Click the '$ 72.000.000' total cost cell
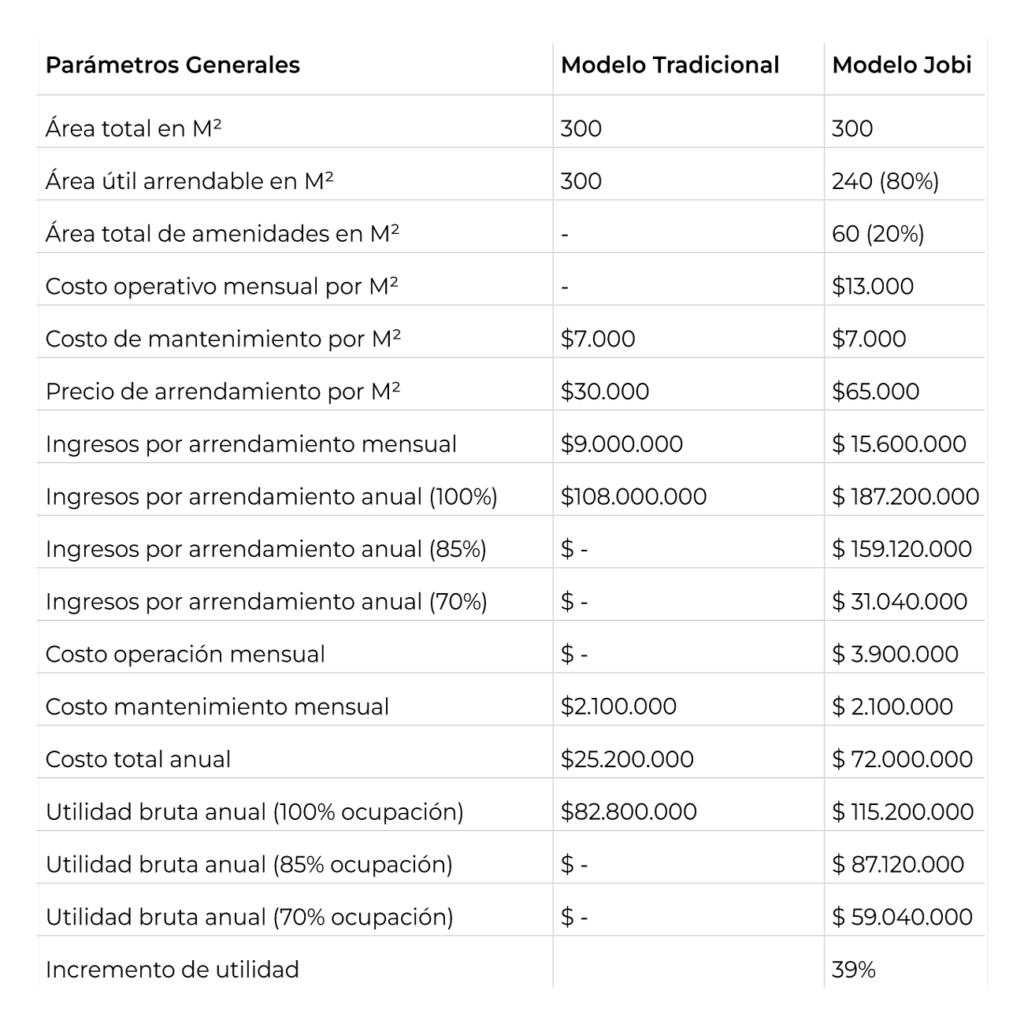 click(x=899, y=759)
